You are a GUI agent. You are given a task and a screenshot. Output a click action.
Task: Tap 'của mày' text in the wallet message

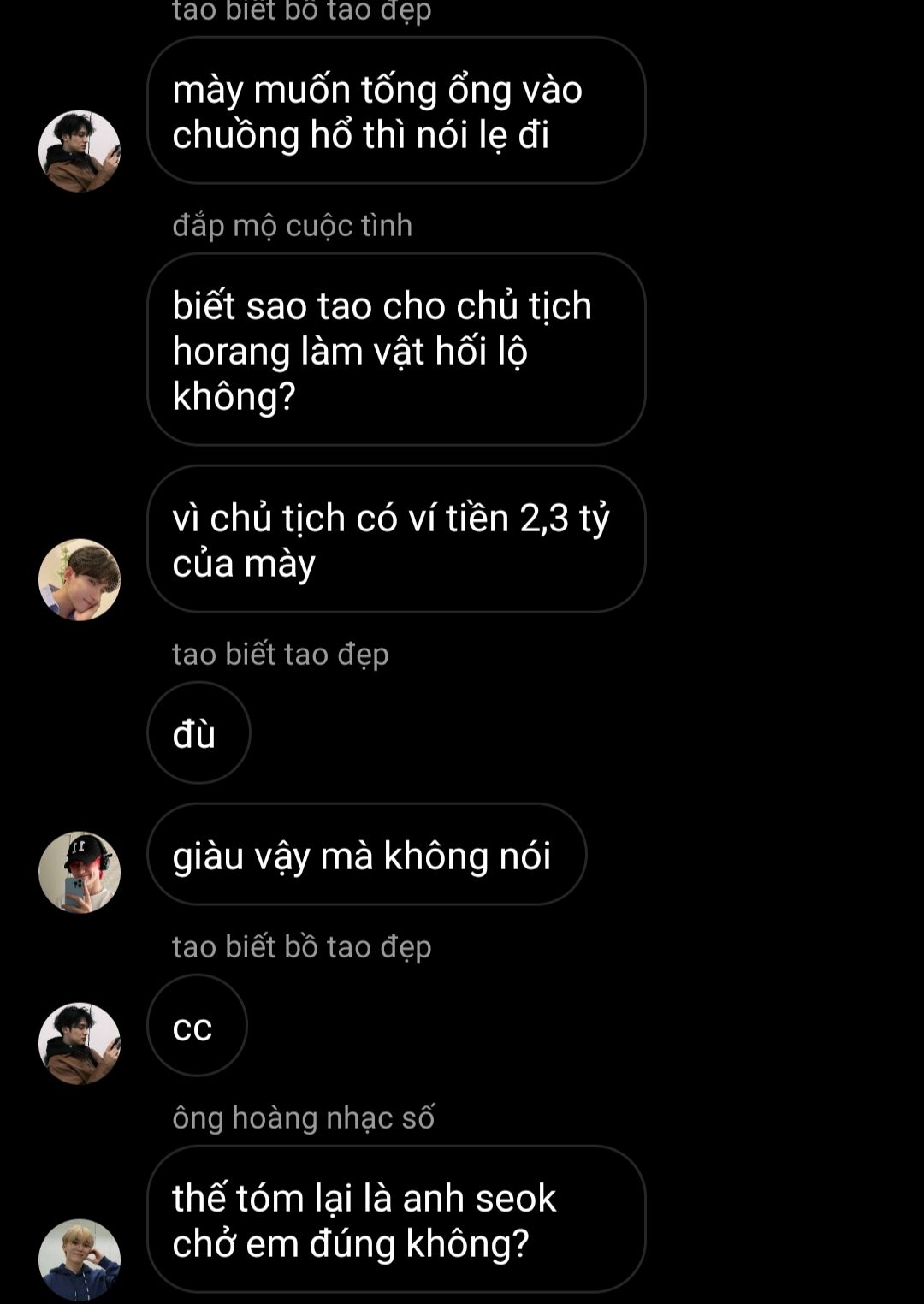[244, 565]
